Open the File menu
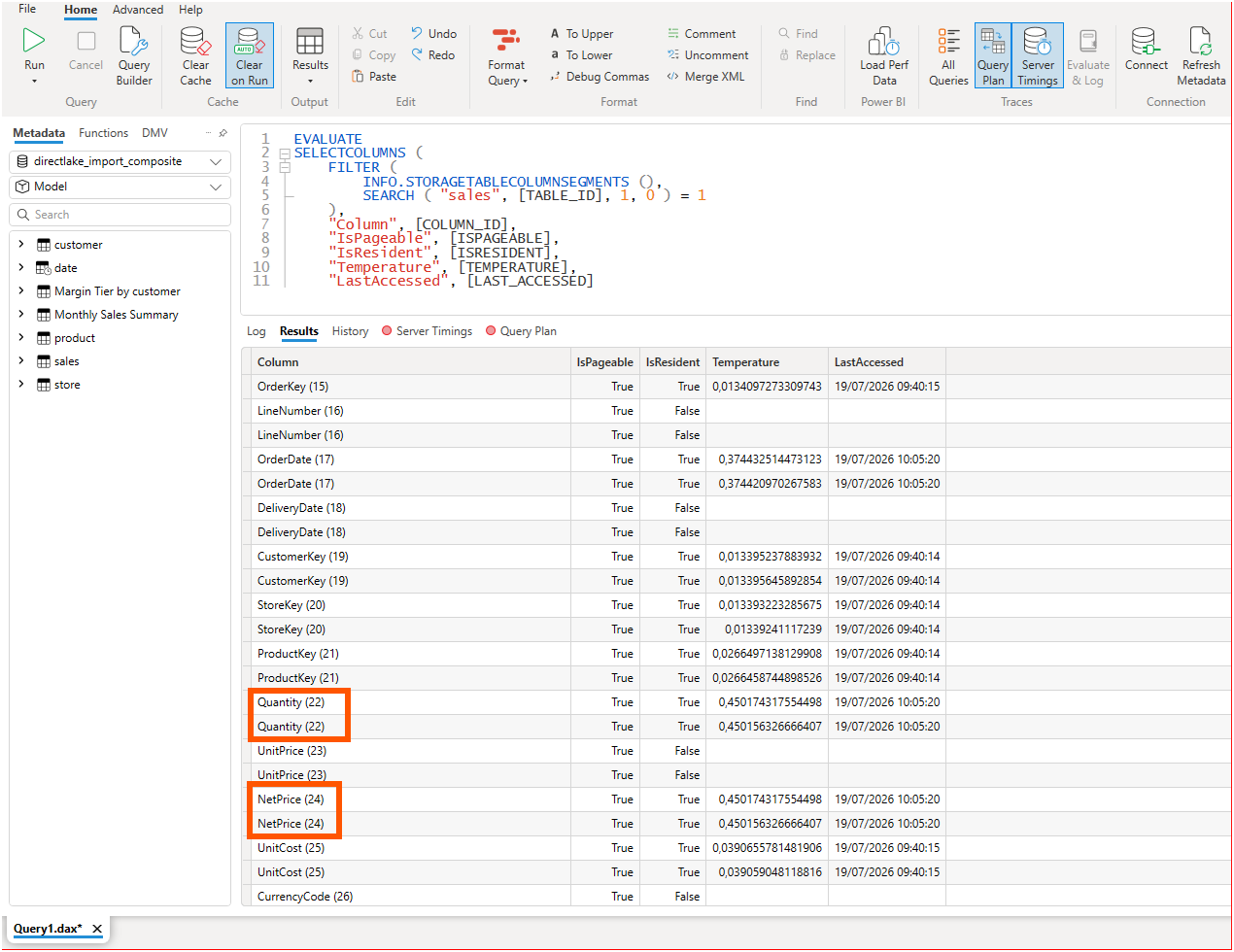Image resolution: width=1234 pixels, height=952 pixels. coord(27,10)
